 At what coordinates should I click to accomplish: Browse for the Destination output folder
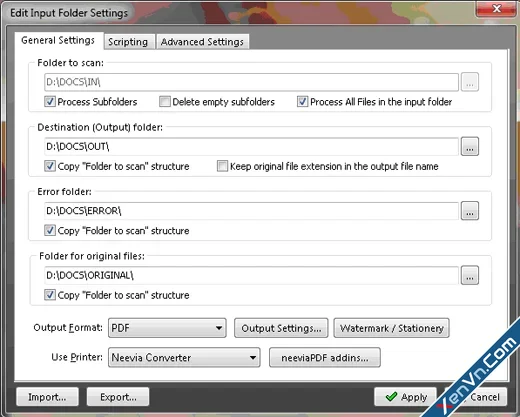pos(470,146)
